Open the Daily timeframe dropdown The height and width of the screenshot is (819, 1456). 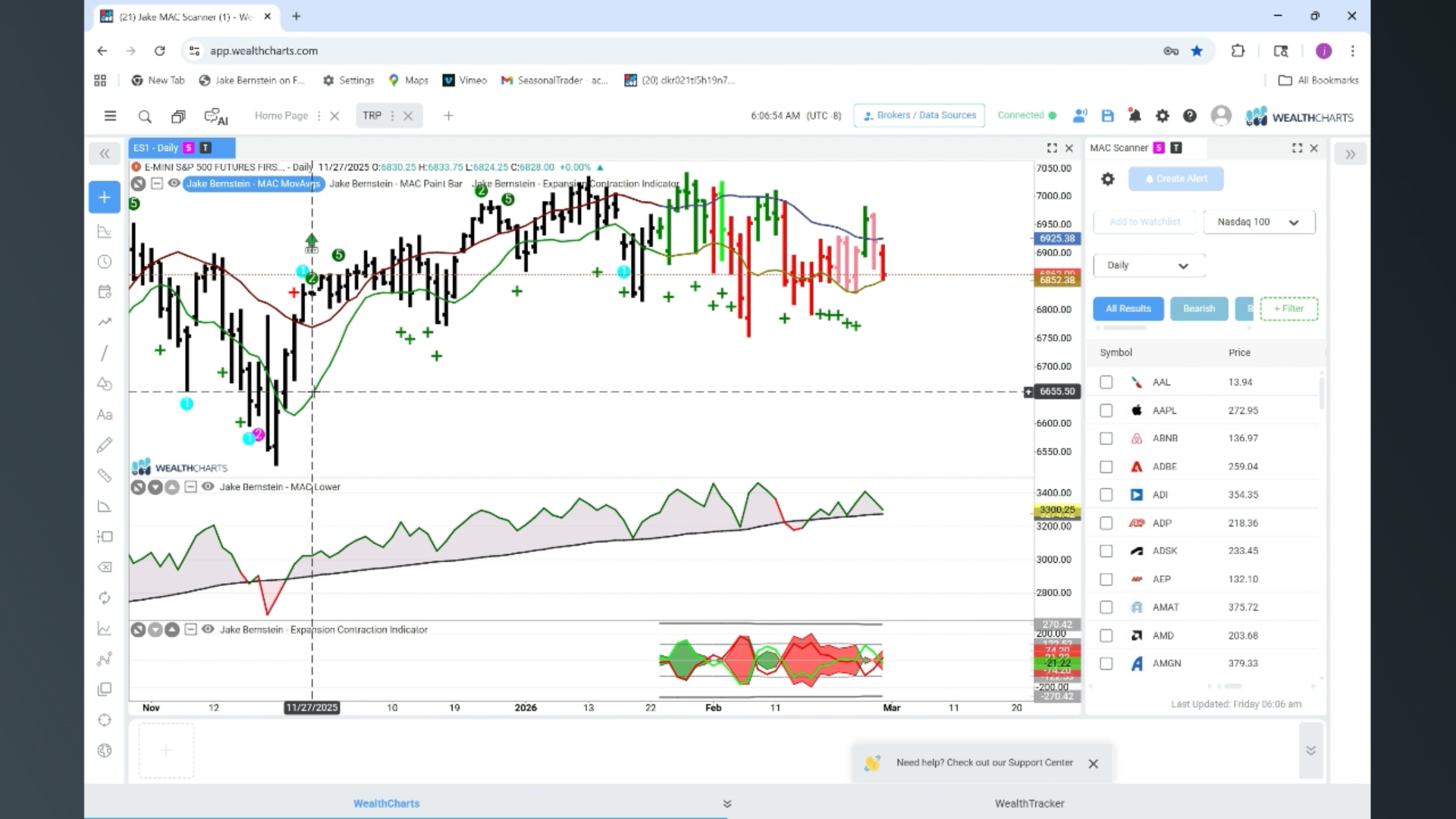[1148, 265]
